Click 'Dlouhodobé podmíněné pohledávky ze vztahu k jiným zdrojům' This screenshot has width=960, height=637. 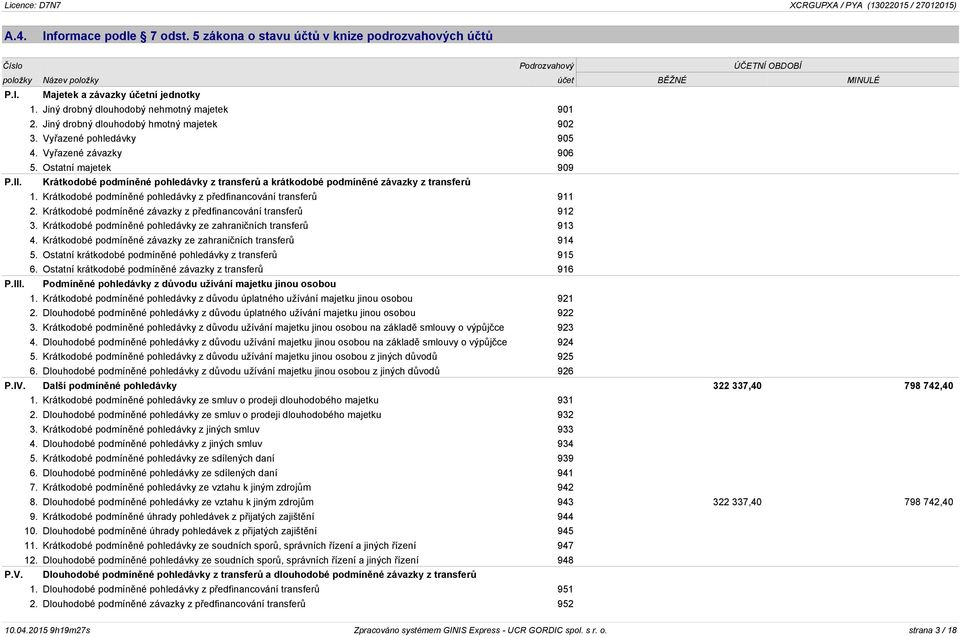tap(178, 502)
